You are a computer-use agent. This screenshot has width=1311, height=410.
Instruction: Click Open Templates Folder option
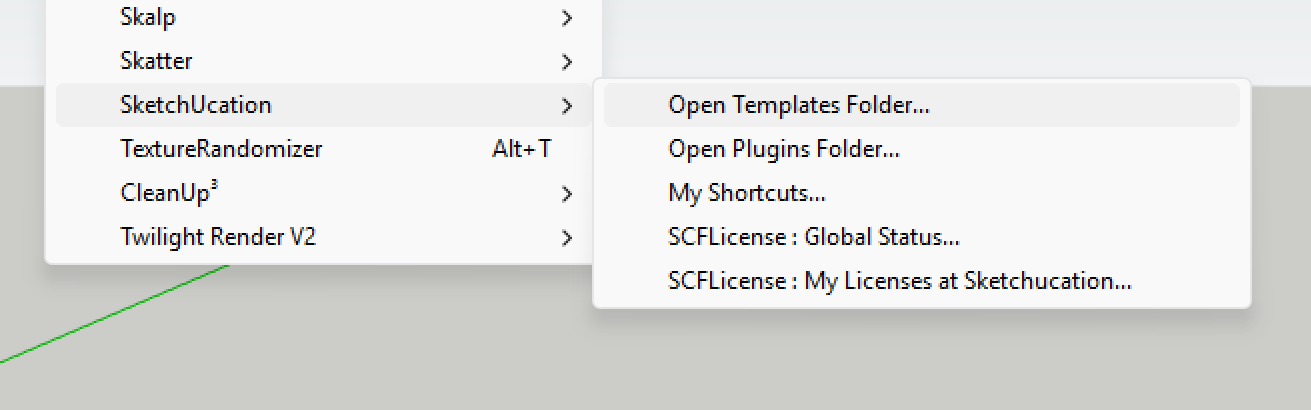(x=799, y=105)
